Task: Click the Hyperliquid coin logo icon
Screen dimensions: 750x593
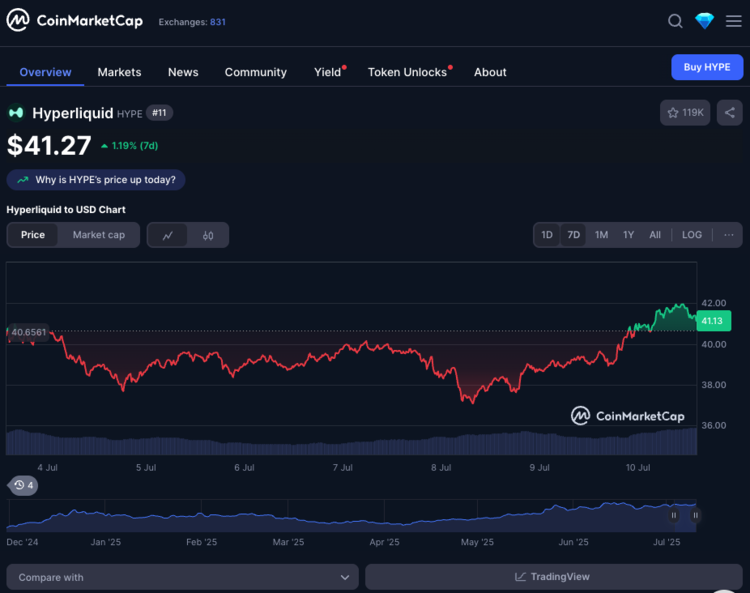Action: coord(16,113)
